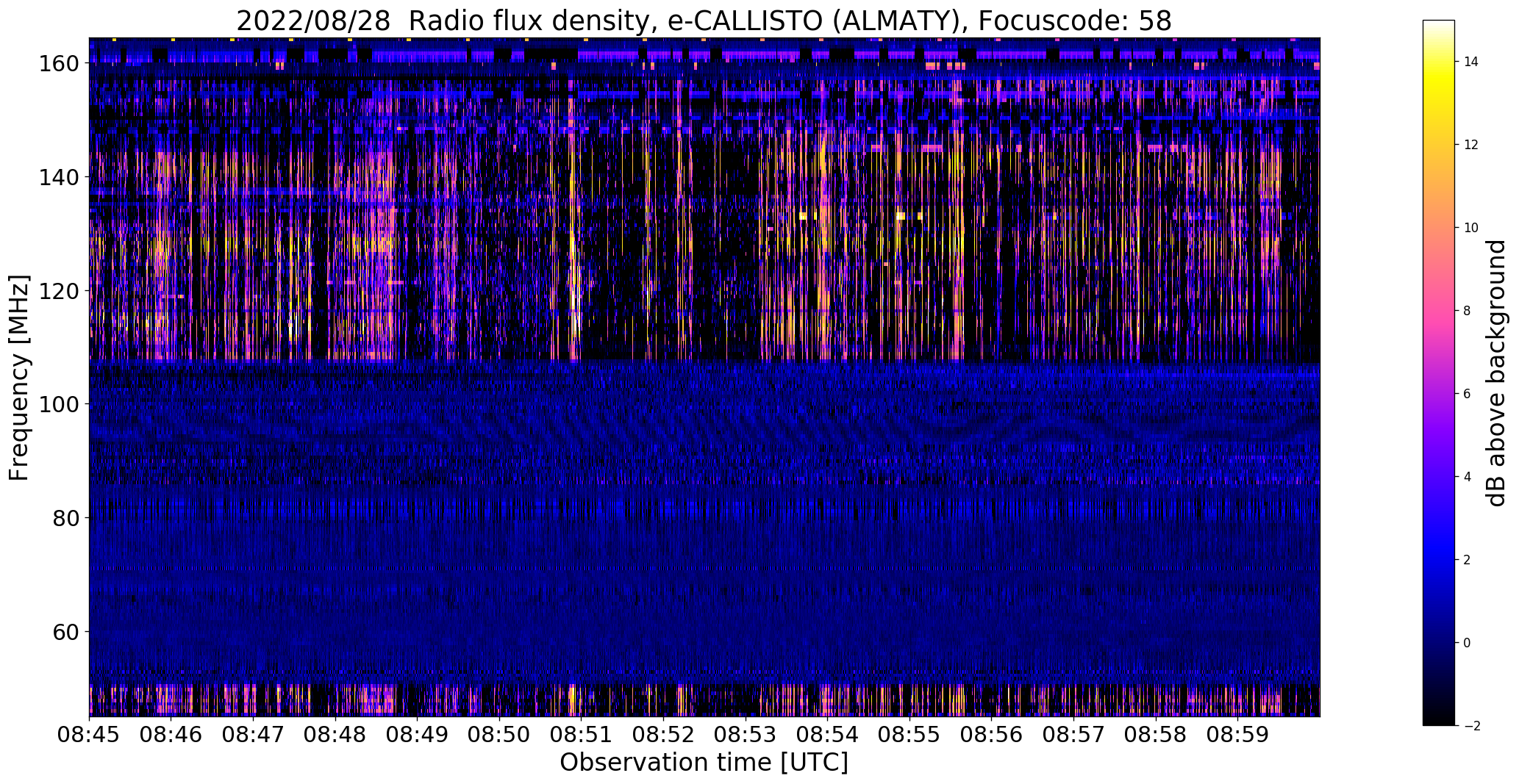The height and width of the screenshot is (784, 1519).
Task: Click the 'dB above background' colorbar label
Action: (1496, 373)
